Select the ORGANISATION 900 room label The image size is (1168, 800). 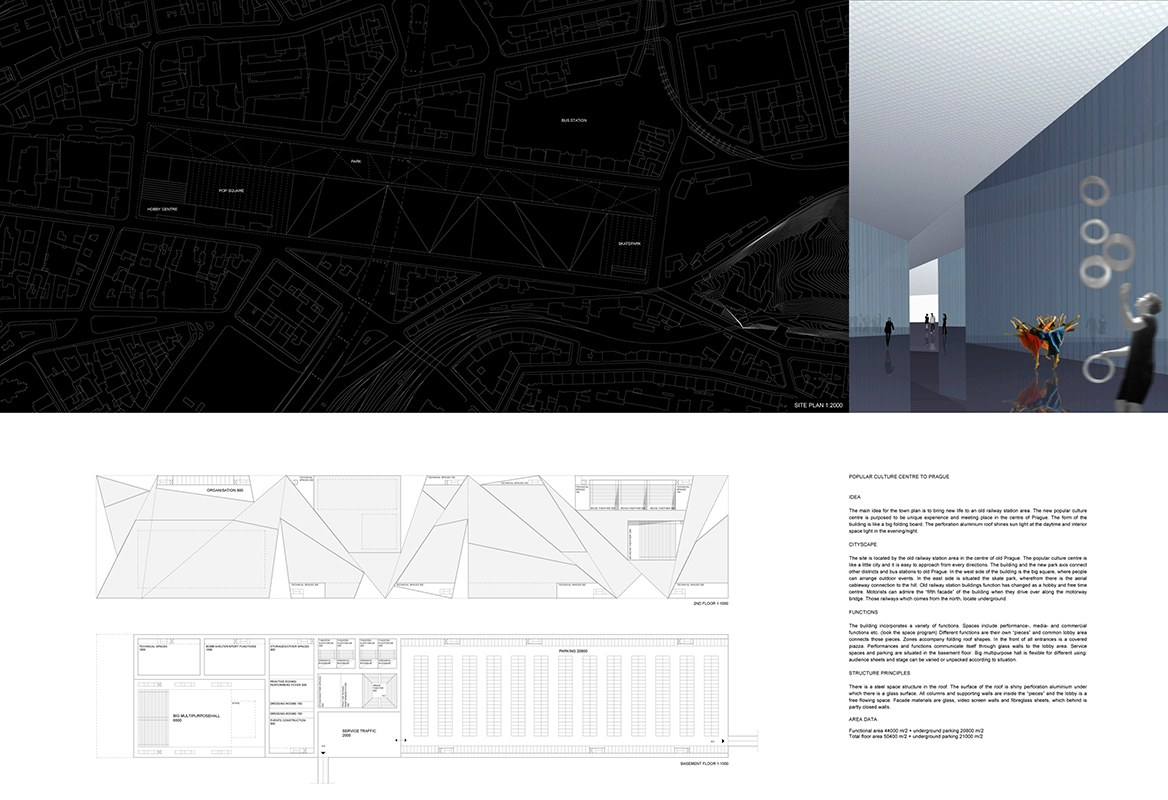pyautogui.click(x=225, y=491)
